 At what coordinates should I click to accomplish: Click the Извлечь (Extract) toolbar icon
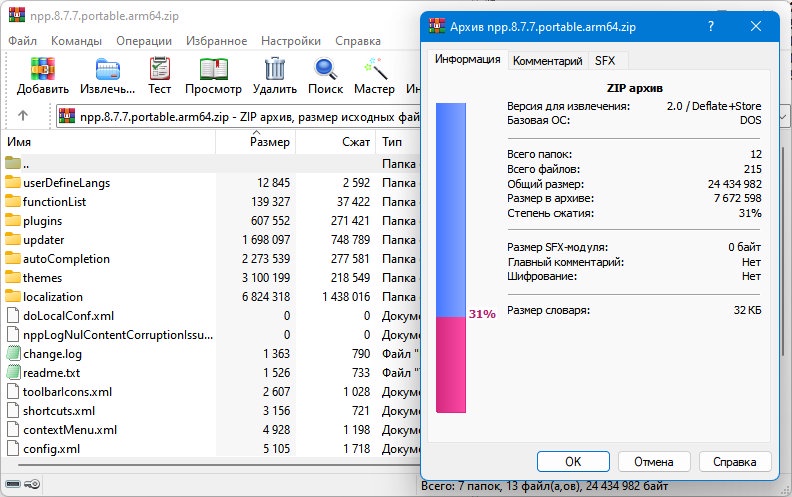tap(108, 69)
